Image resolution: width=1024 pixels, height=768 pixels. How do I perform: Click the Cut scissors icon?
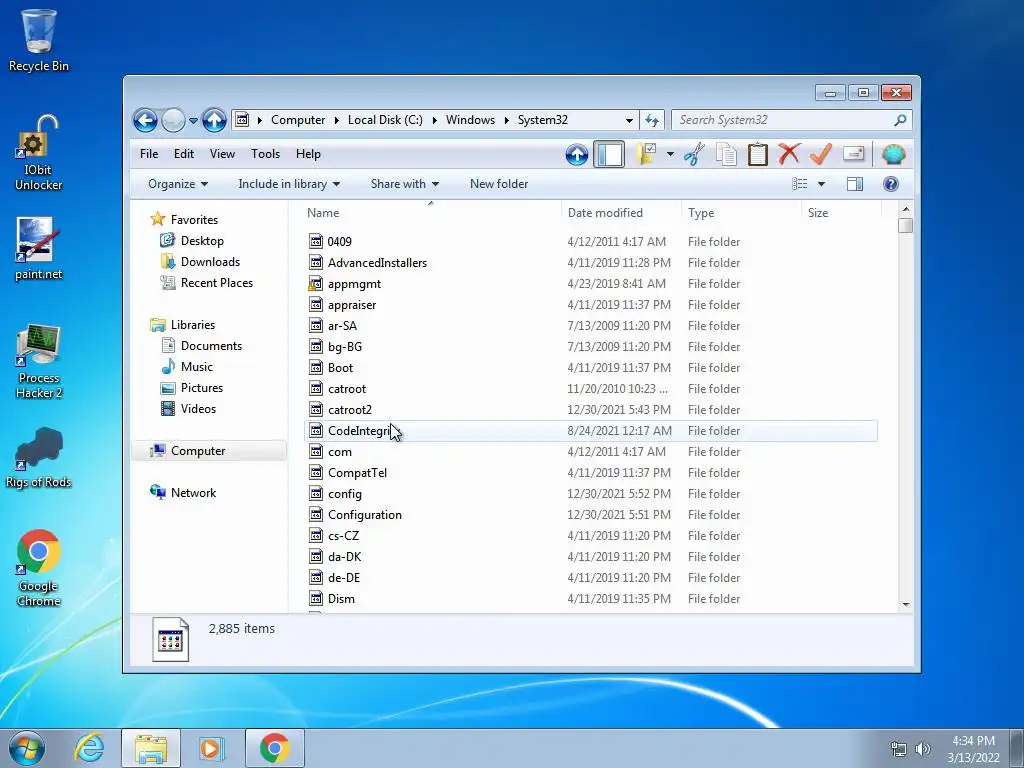point(694,155)
